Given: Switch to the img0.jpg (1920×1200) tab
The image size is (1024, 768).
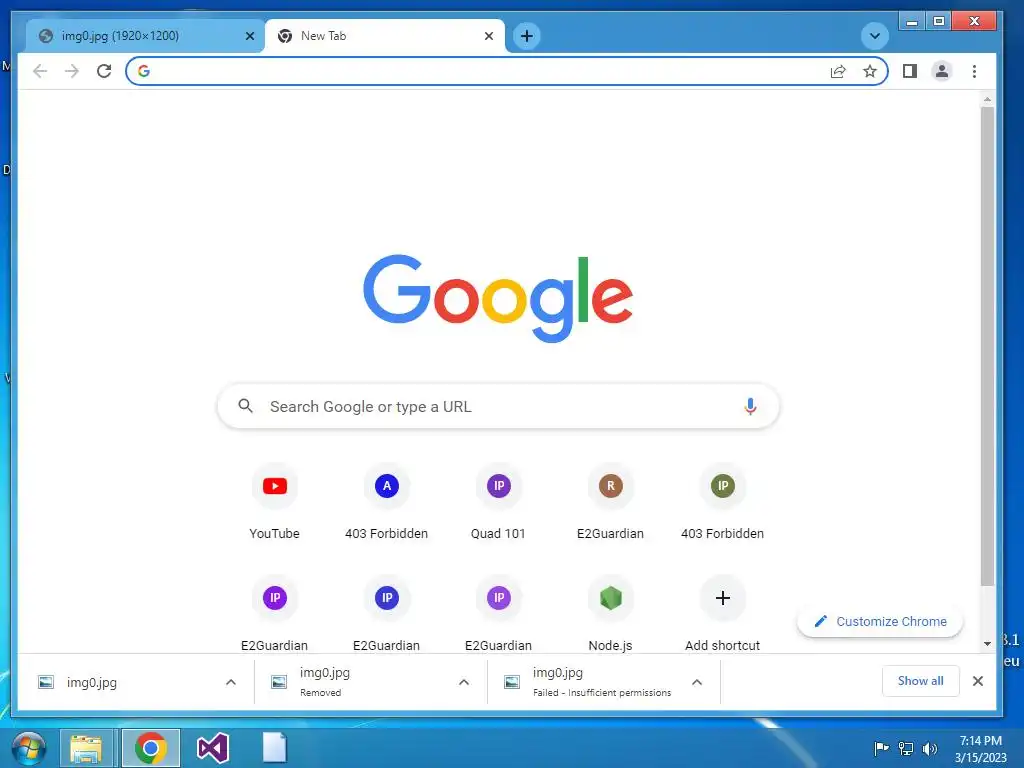Looking at the screenshot, I should pos(145,36).
